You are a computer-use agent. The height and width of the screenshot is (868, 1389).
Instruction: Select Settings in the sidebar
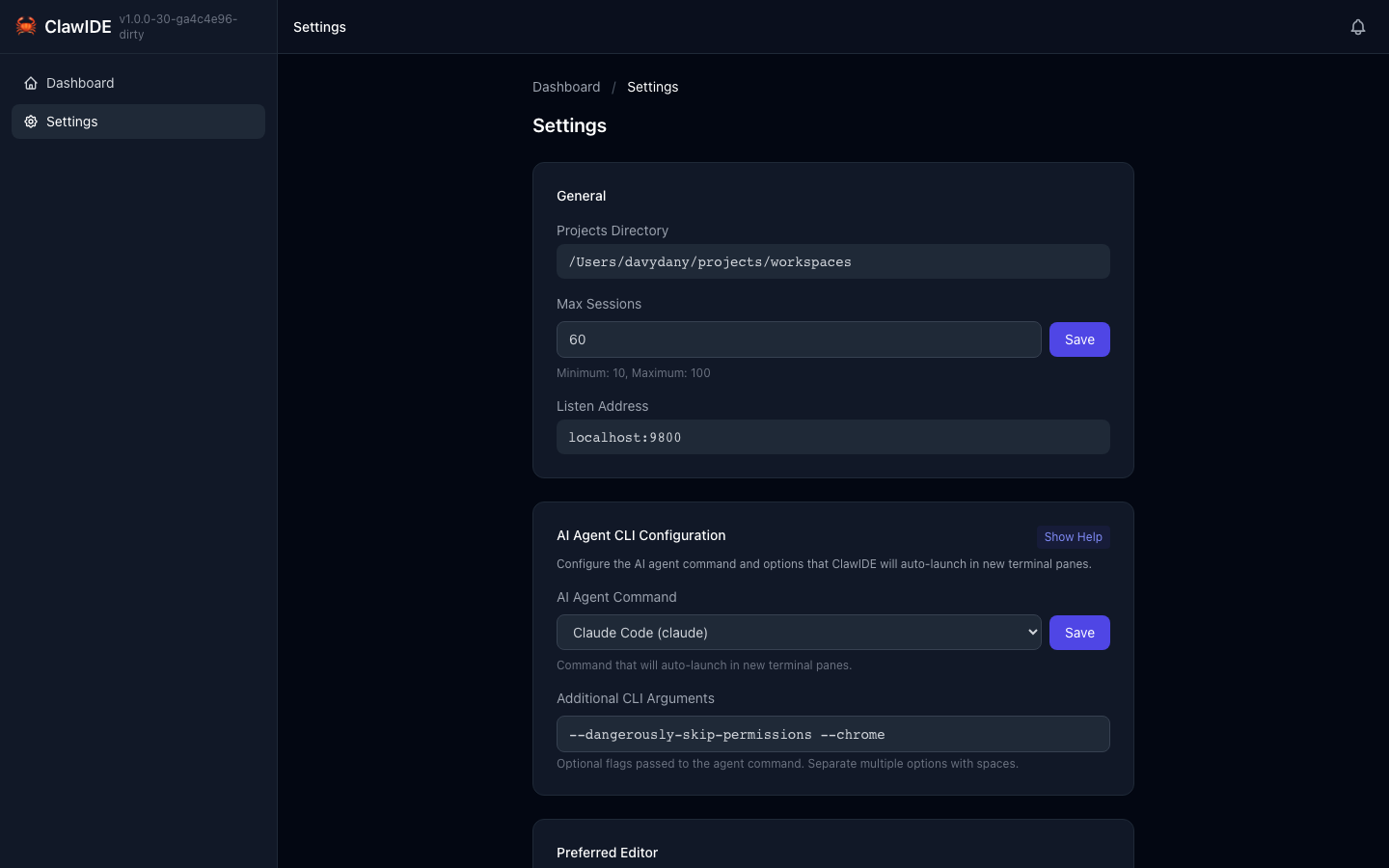tap(72, 122)
